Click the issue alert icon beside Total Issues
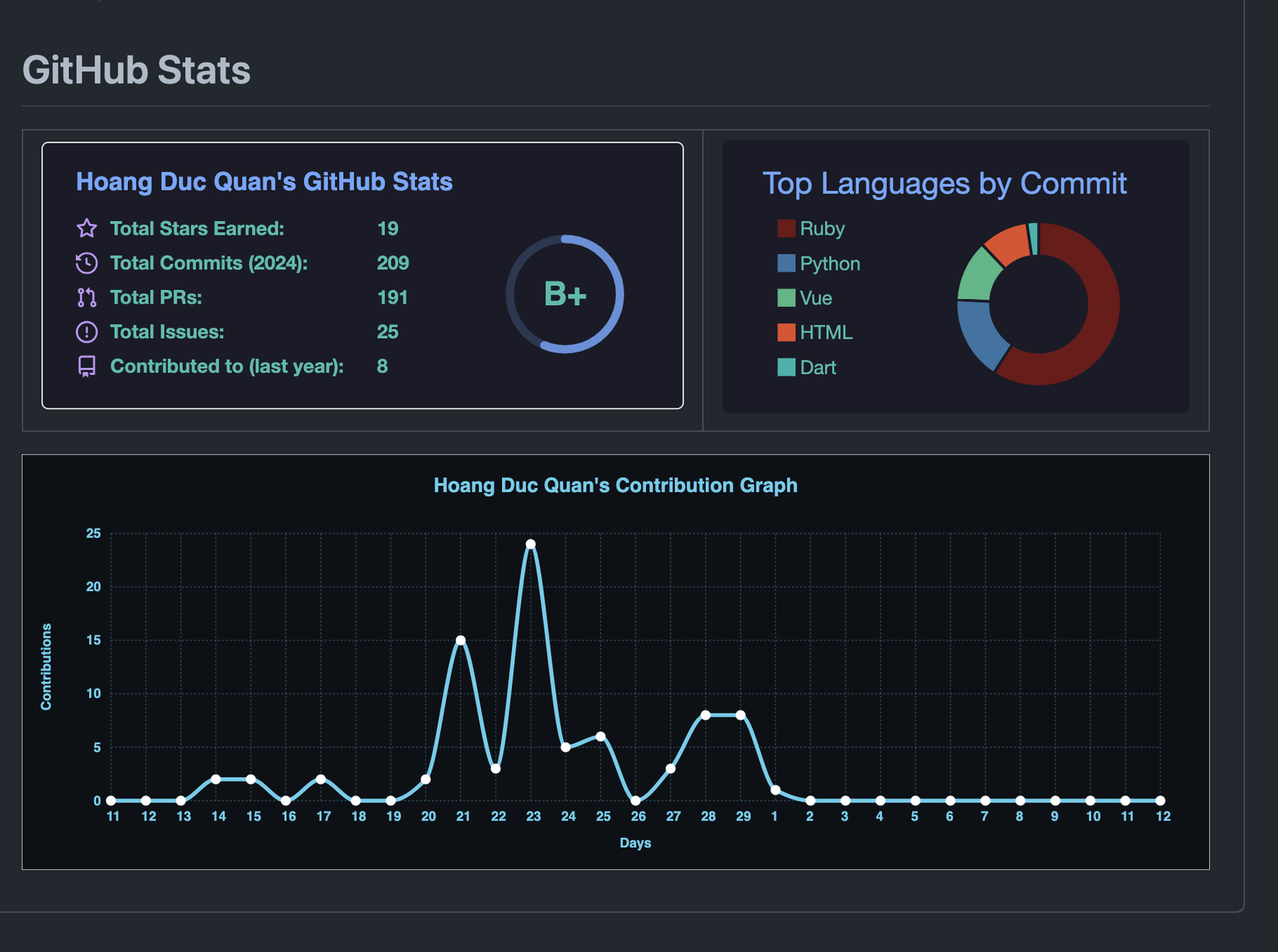This screenshot has height=952, width=1278. click(x=87, y=332)
